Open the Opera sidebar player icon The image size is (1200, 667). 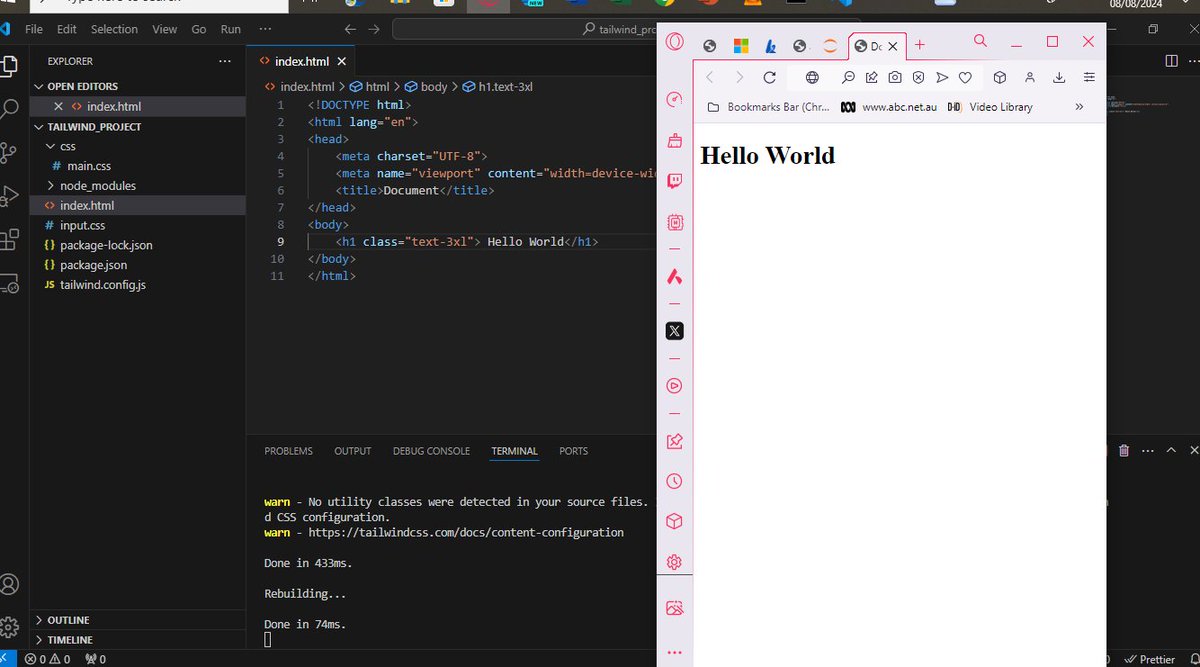pos(675,385)
